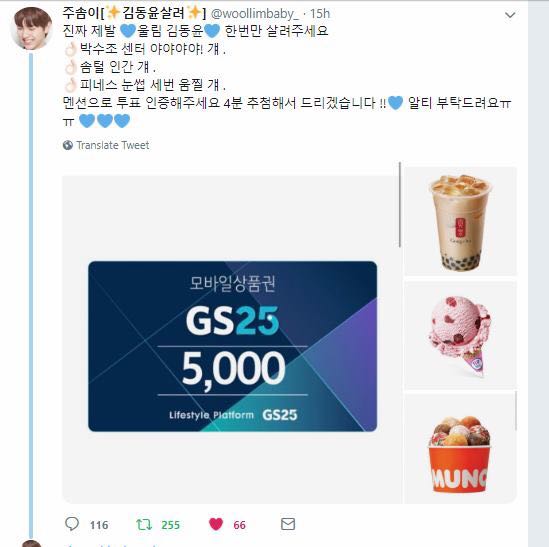The width and height of the screenshot is (549, 547).
Task: Click Translate Tweet link
Action: click(113, 145)
